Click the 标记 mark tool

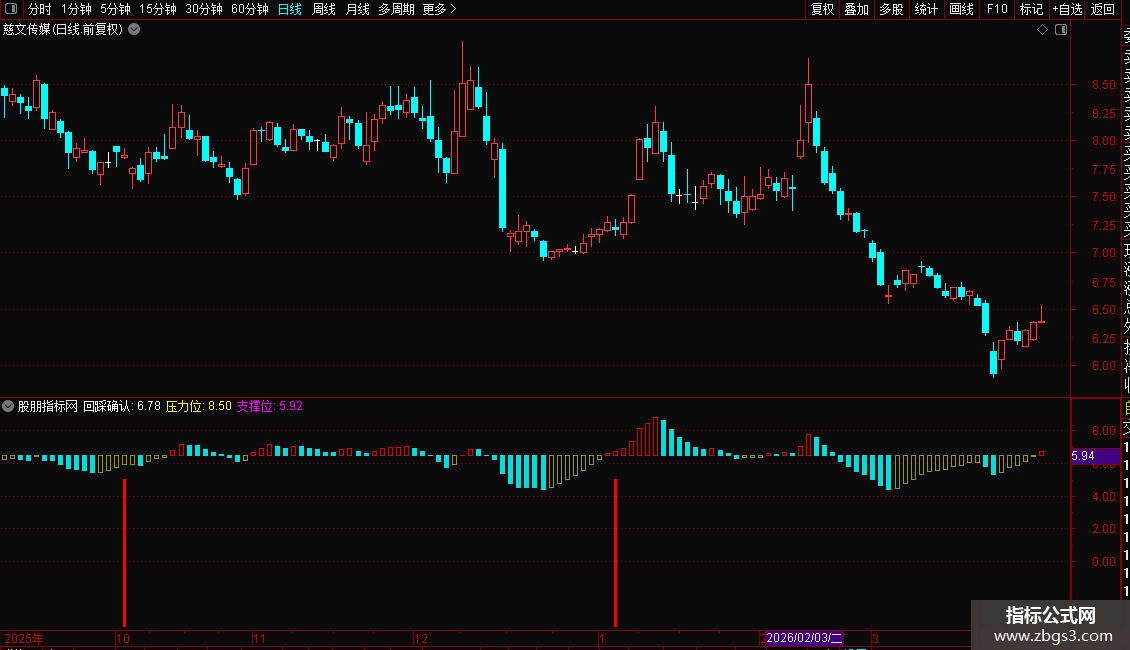coord(1031,9)
